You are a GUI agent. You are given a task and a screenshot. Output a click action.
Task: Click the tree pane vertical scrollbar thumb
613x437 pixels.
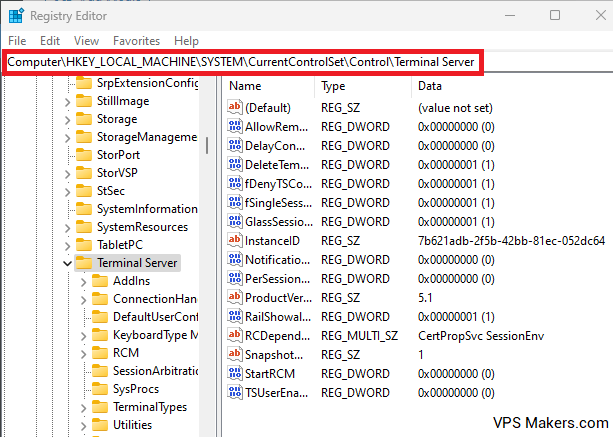click(x=207, y=145)
